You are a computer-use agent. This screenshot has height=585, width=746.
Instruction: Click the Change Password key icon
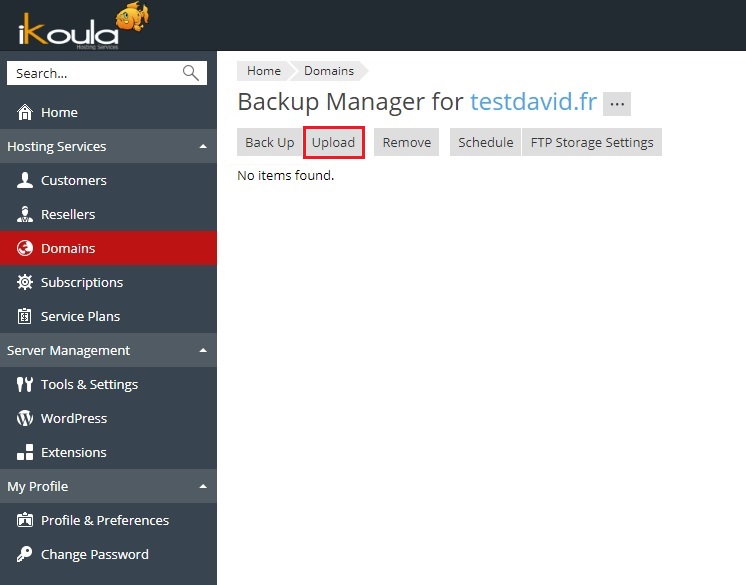[25, 555]
